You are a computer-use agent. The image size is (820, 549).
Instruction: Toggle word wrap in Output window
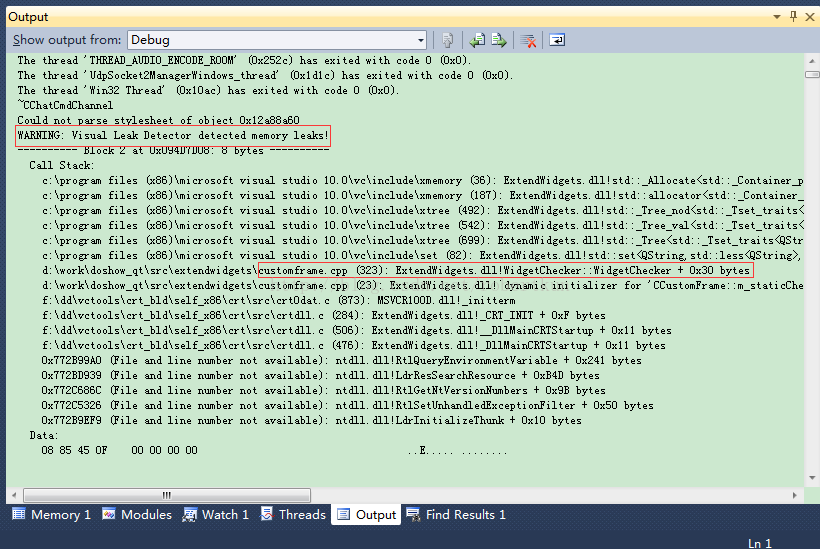[x=557, y=40]
